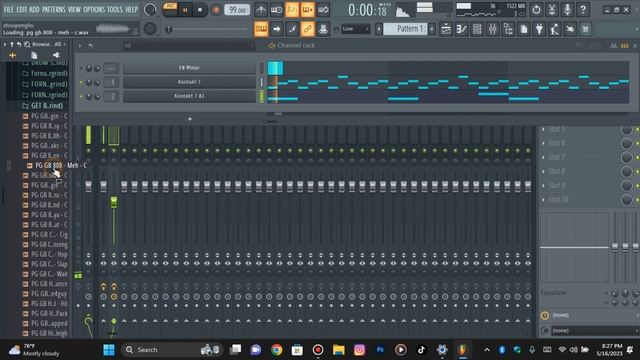This screenshot has width=640, height=360.
Task: Toggle Pat/Song mode switch
Action: point(170,9)
